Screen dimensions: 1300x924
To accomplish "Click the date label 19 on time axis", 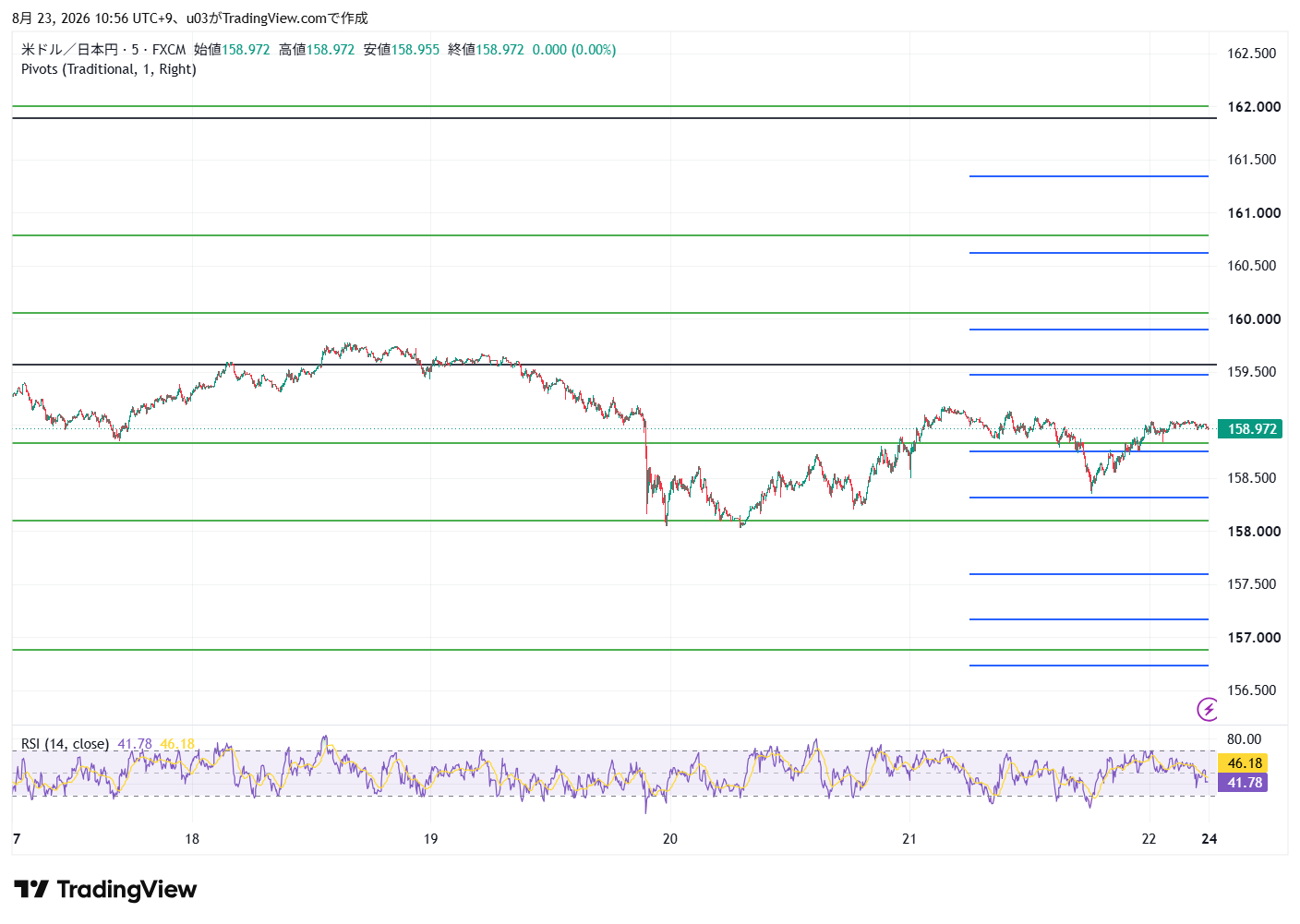I will click(x=431, y=839).
